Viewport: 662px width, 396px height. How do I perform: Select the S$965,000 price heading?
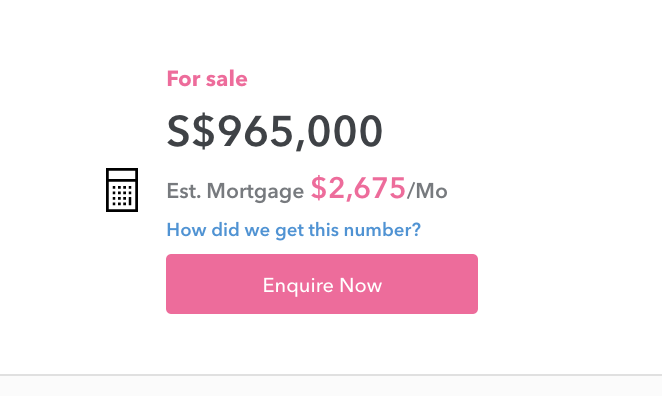[x=274, y=131]
